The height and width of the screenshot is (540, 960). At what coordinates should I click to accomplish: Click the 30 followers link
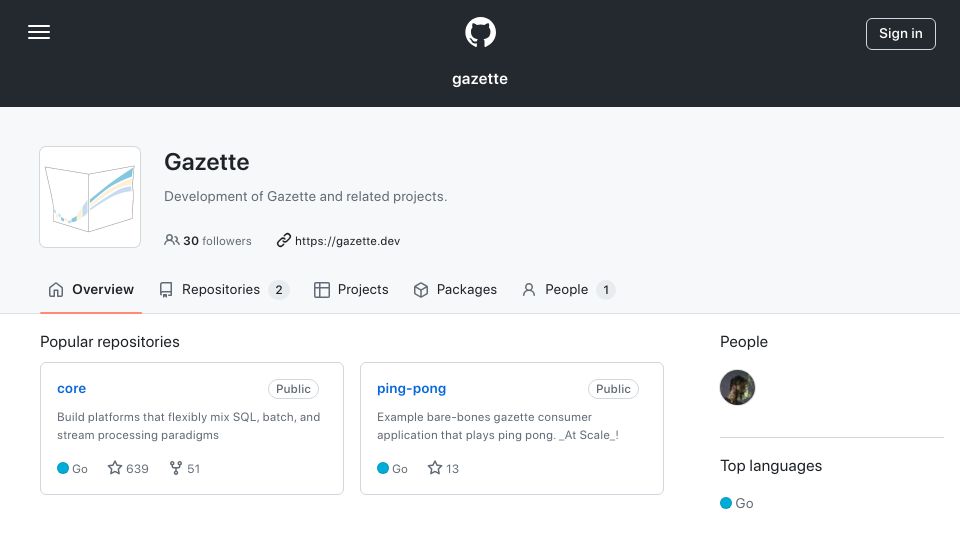point(208,241)
